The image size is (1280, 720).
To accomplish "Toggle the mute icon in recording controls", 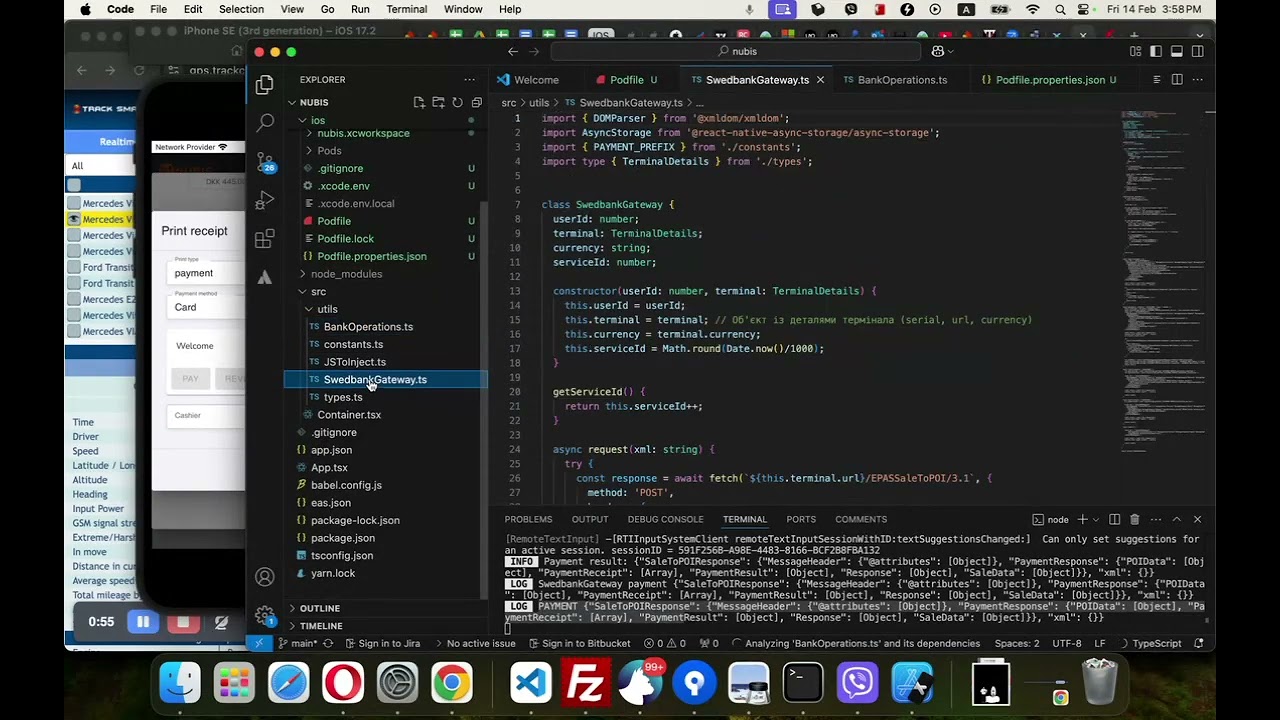I will 221,622.
